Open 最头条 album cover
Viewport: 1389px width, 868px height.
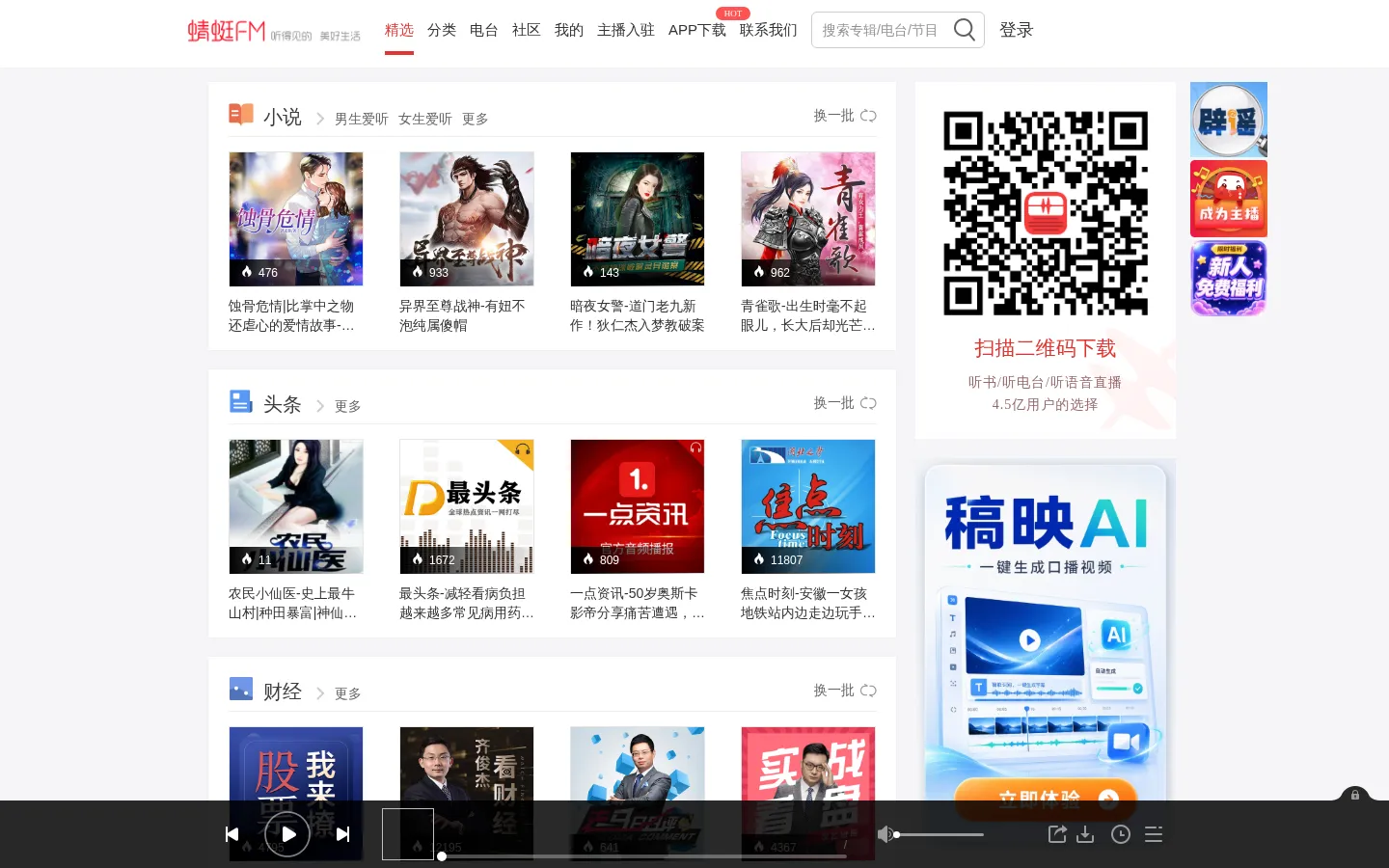(x=467, y=506)
